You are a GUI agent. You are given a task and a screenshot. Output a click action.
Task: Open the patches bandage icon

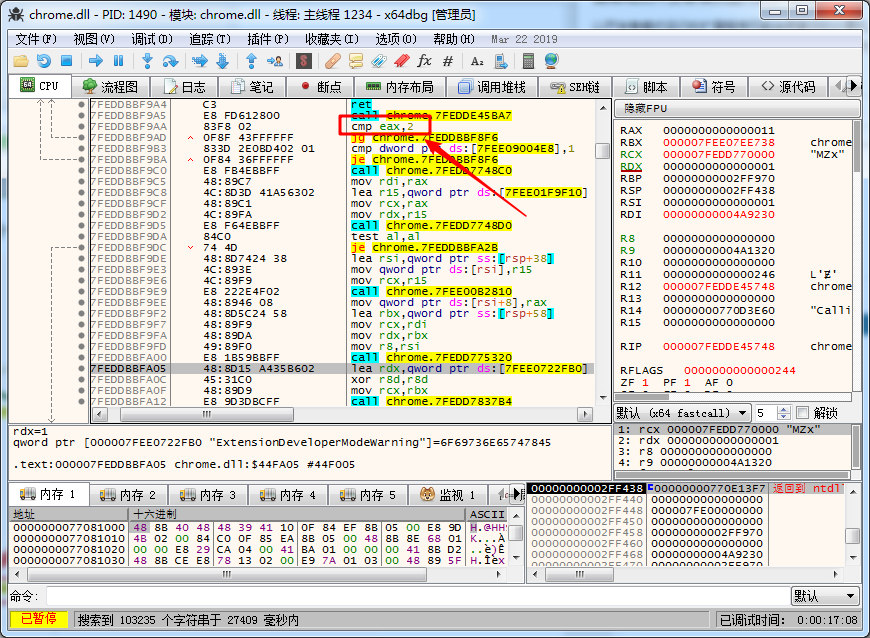tap(333, 61)
